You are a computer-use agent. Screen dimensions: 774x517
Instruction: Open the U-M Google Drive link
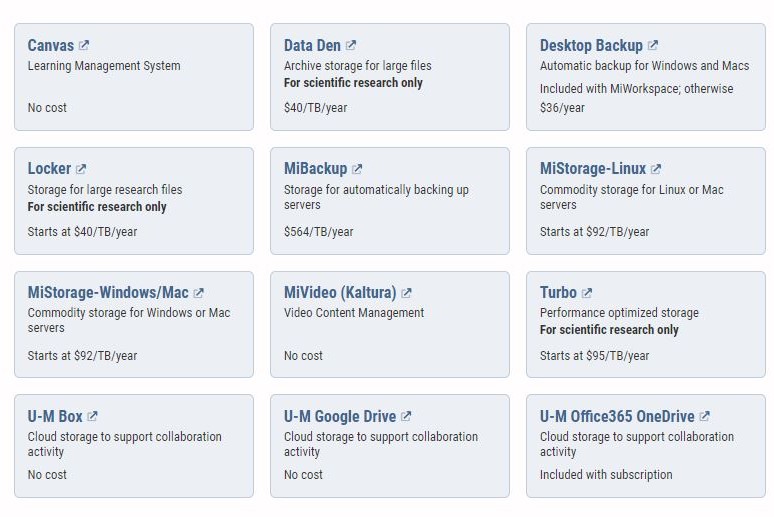[340, 416]
